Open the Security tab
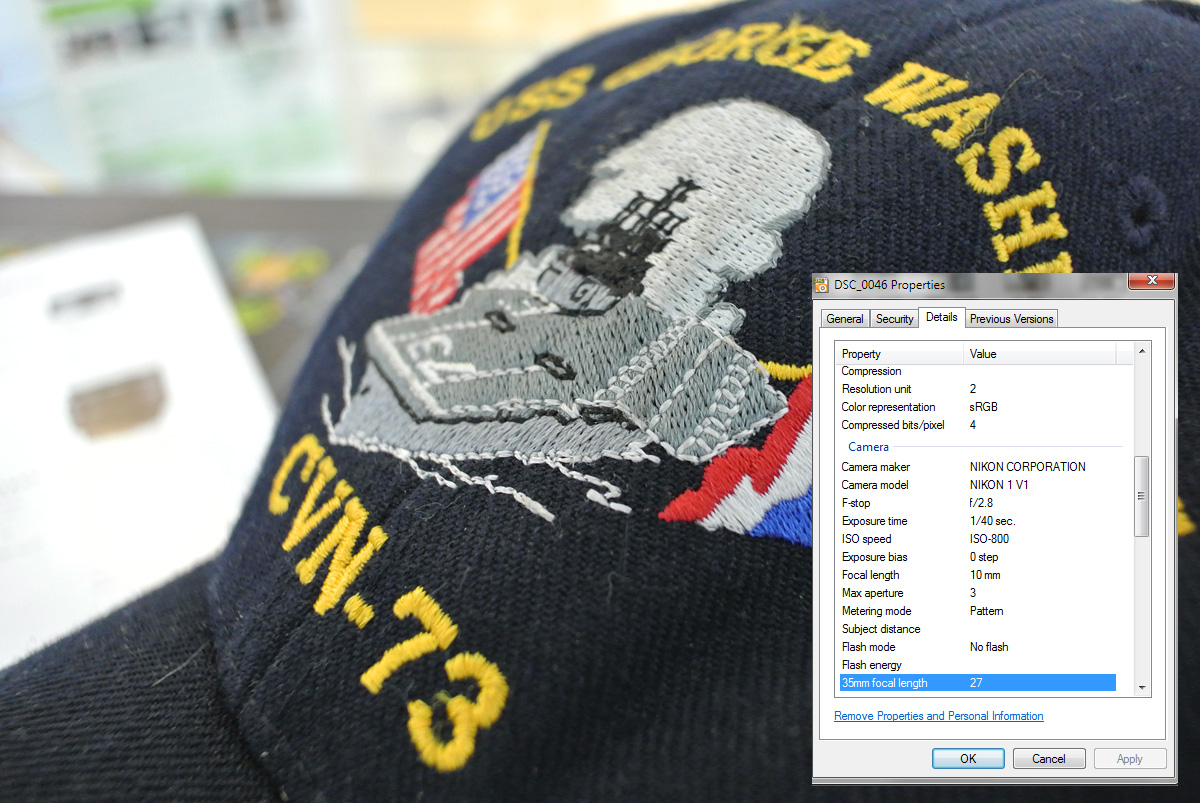Image resolution: width=1200 pixels, height=803 pixels. pos(894,319)
